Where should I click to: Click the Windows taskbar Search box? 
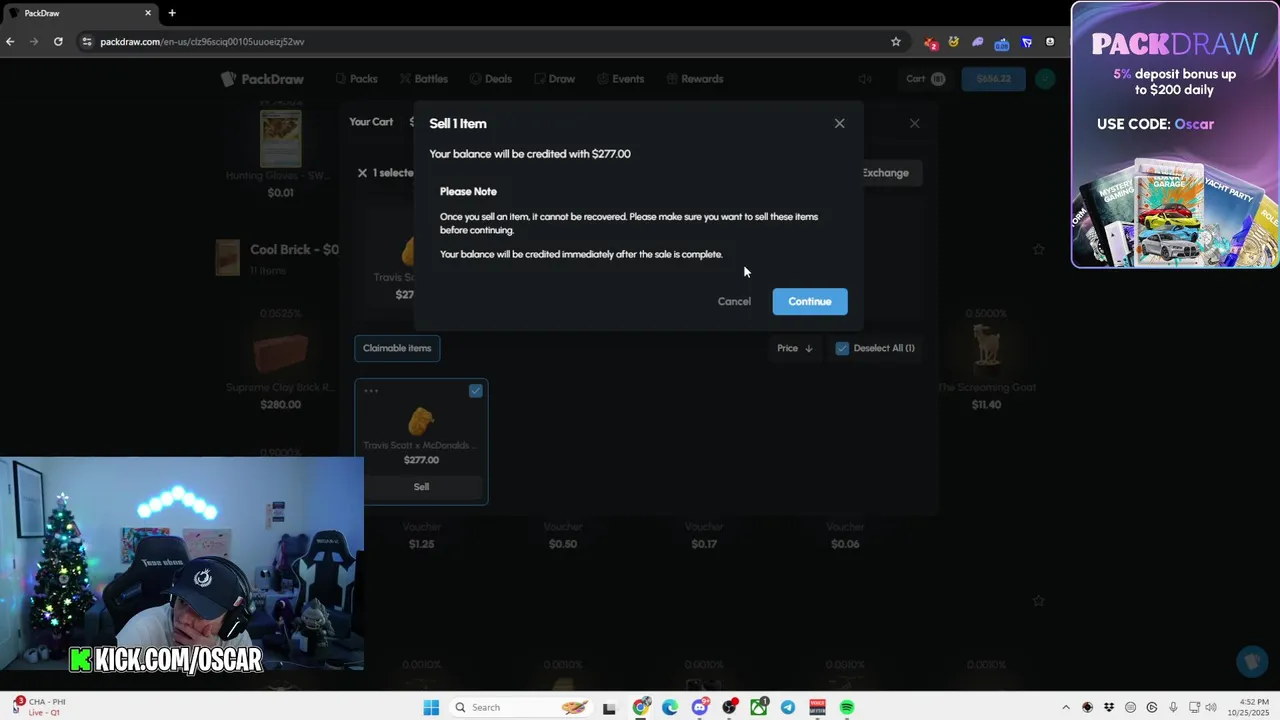pos(520,707)
